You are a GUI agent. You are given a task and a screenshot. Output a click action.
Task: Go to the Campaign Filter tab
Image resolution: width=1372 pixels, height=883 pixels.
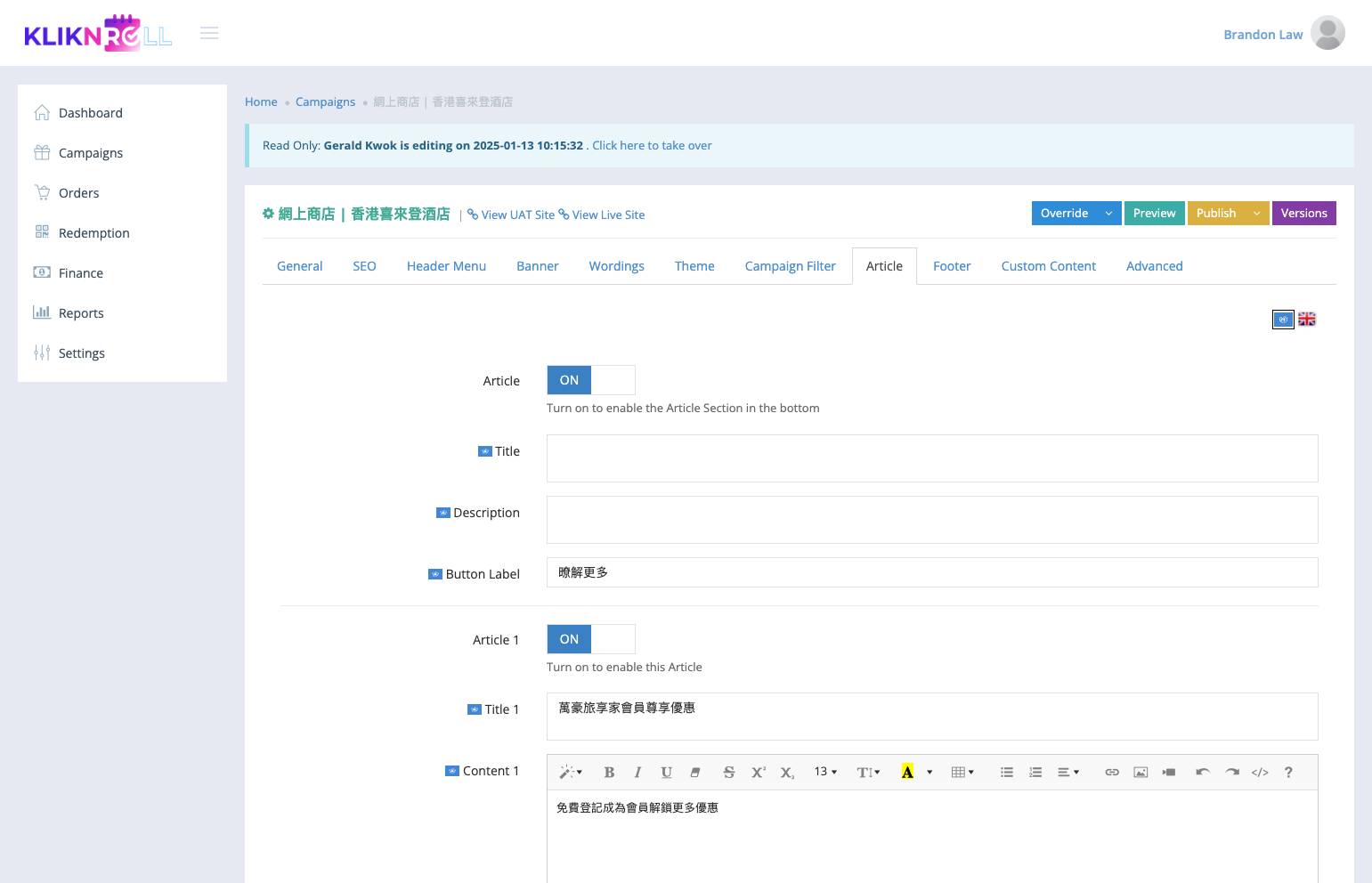coord(791,266)
